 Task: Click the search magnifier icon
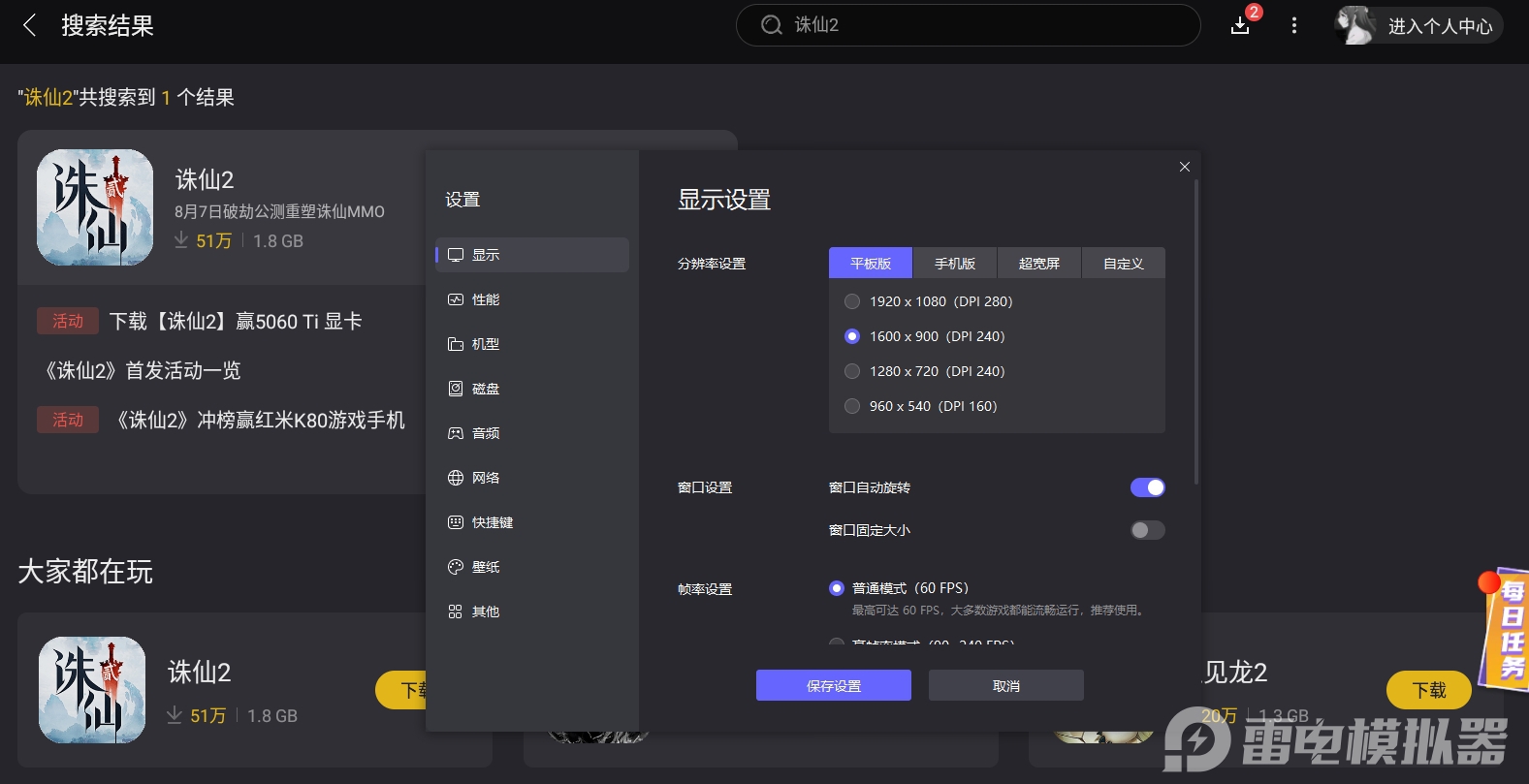772,25
